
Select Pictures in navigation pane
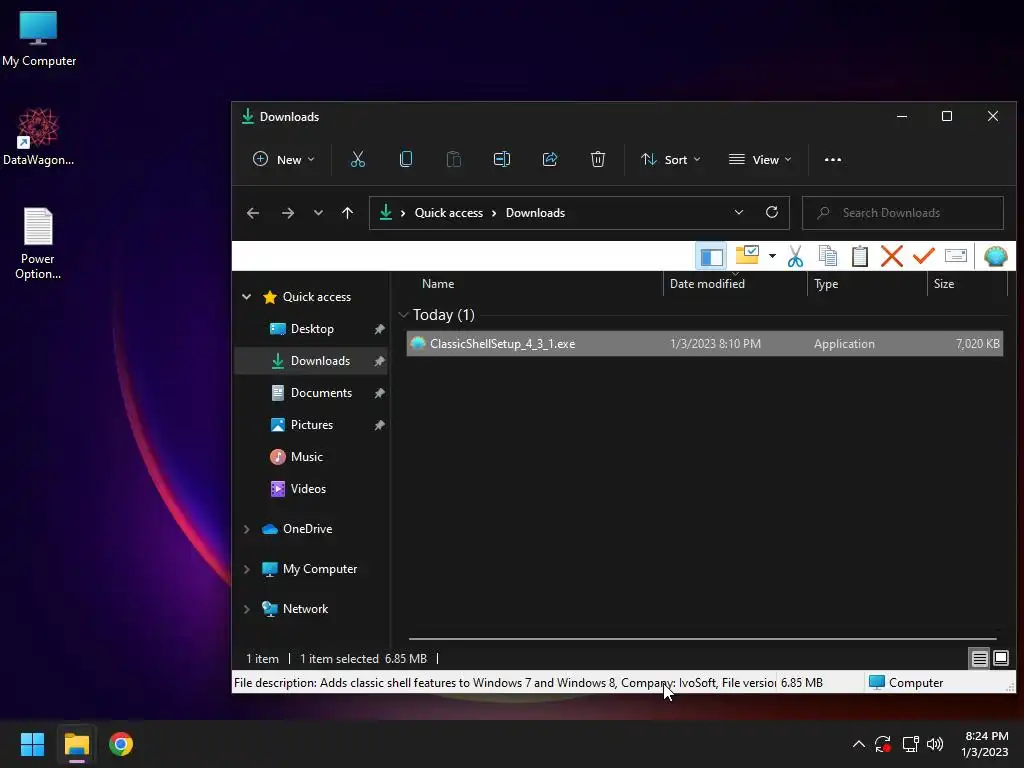(311, 424)
